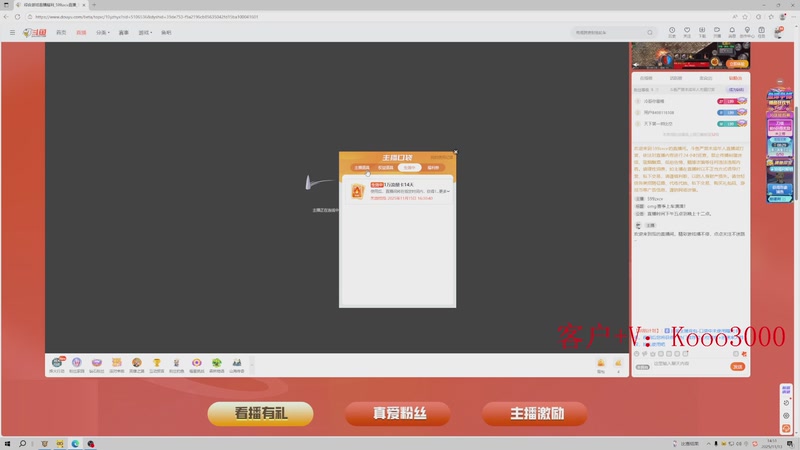The width and height of the screenshot is (800, 450).
Task: Open first gift-bar icon with New badge
Action: (x=57, y=363)
